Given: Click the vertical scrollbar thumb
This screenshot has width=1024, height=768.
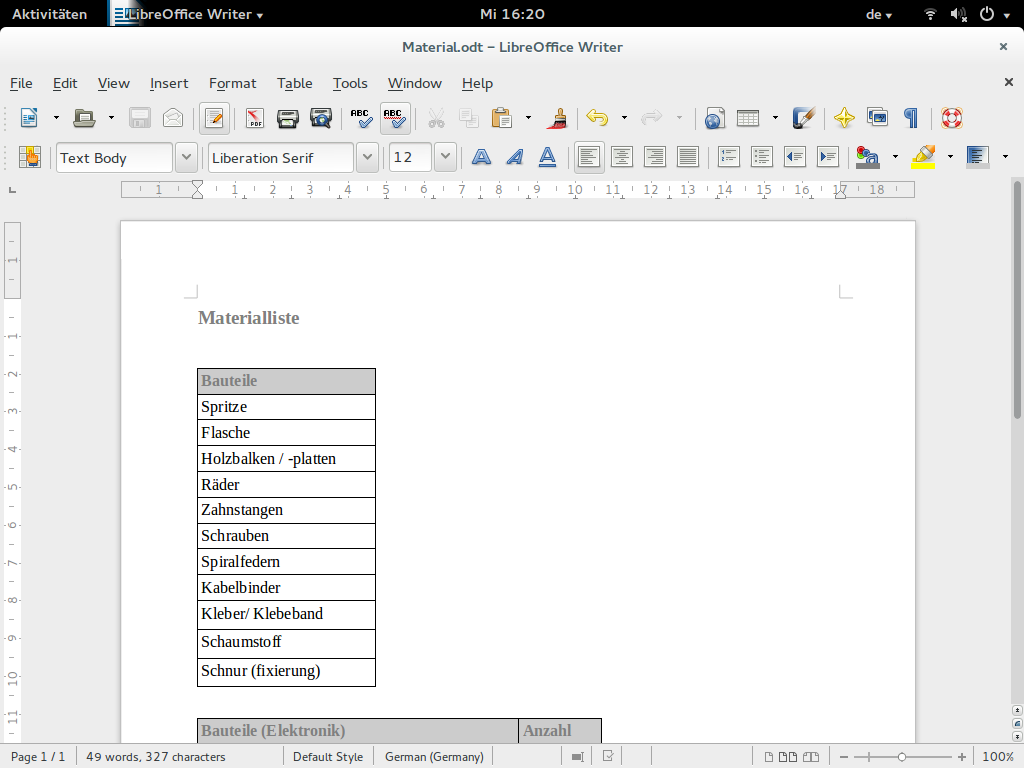Looking at the screenshot, I should coord(1017,299).
